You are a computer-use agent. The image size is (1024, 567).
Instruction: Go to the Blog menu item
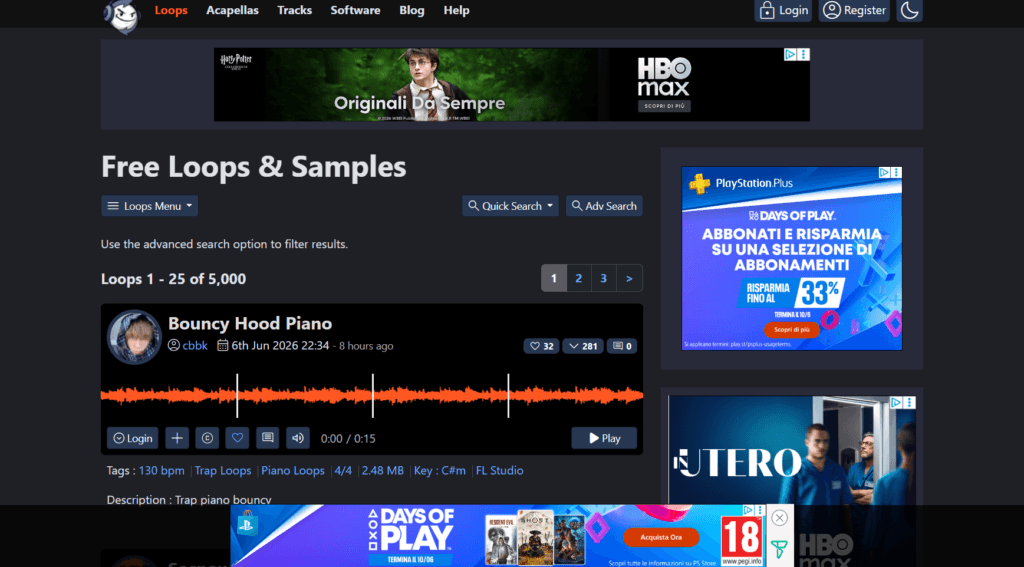[x=411, y=10]
